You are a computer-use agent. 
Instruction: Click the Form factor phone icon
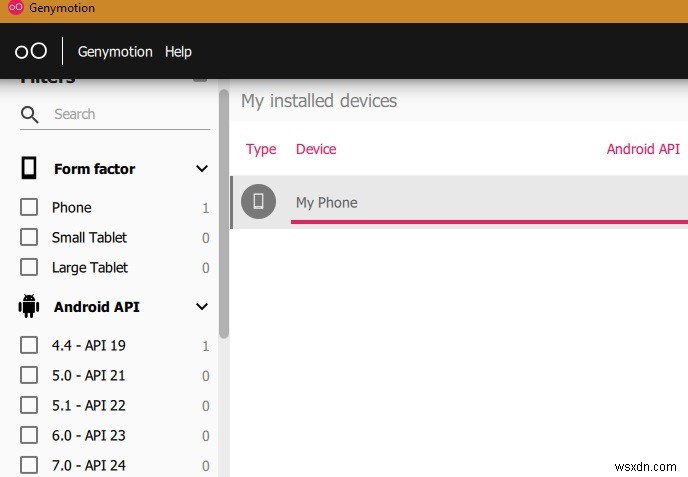pyautogui.click(x=29, y=168)
